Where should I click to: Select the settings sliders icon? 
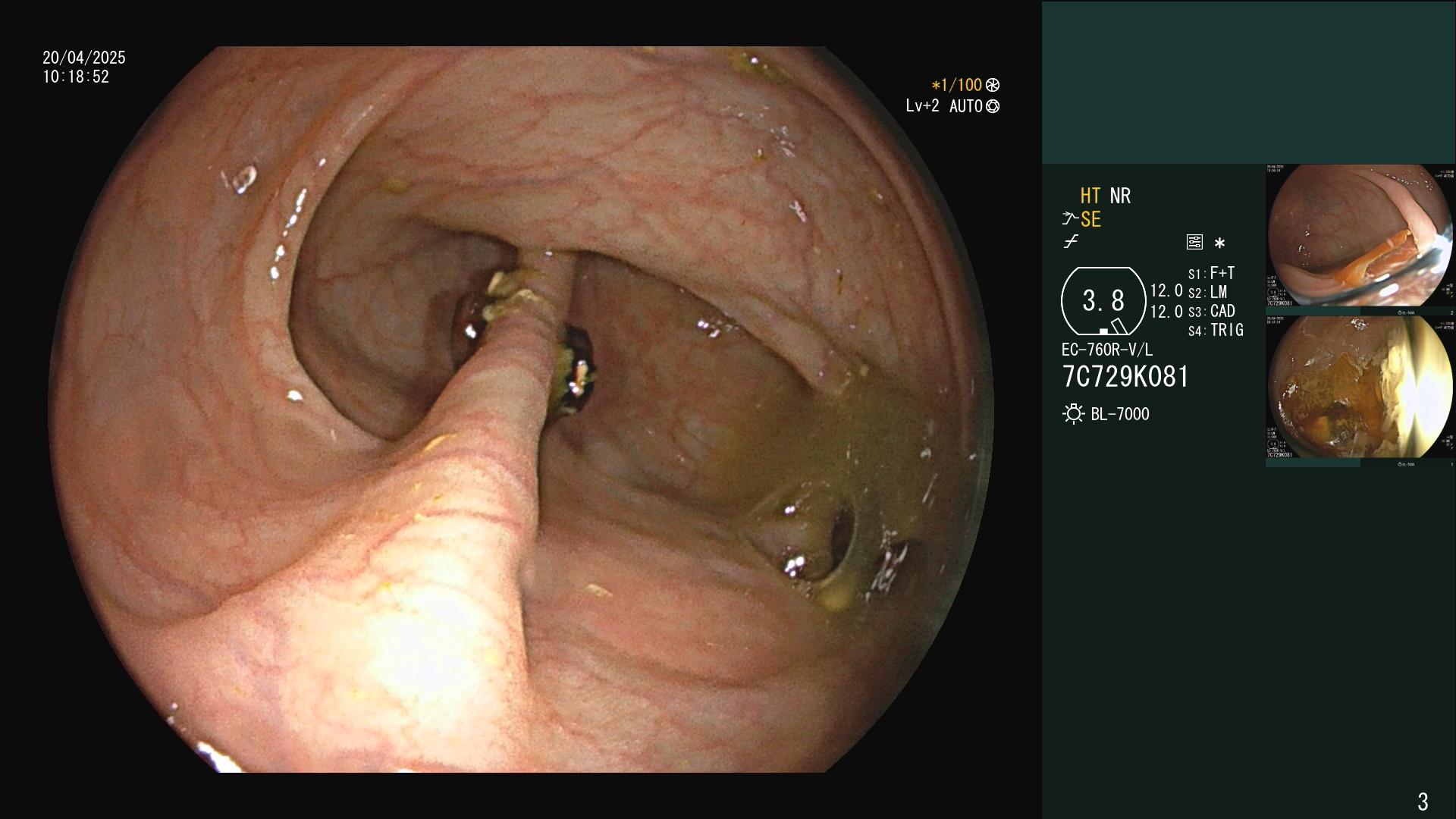click(1194, 242)
